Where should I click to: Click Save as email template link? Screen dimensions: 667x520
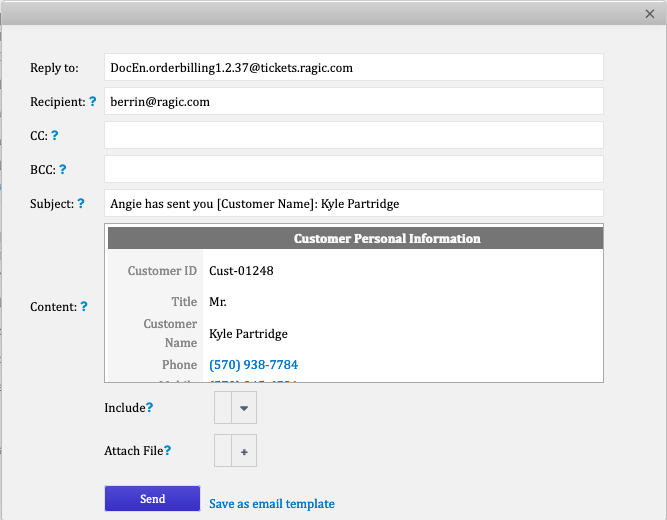(x=272, y=504)
